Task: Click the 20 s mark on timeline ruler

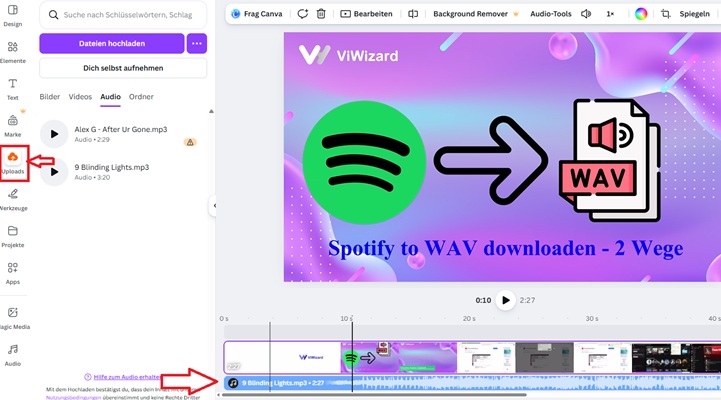Action: [x=469, y=319]
